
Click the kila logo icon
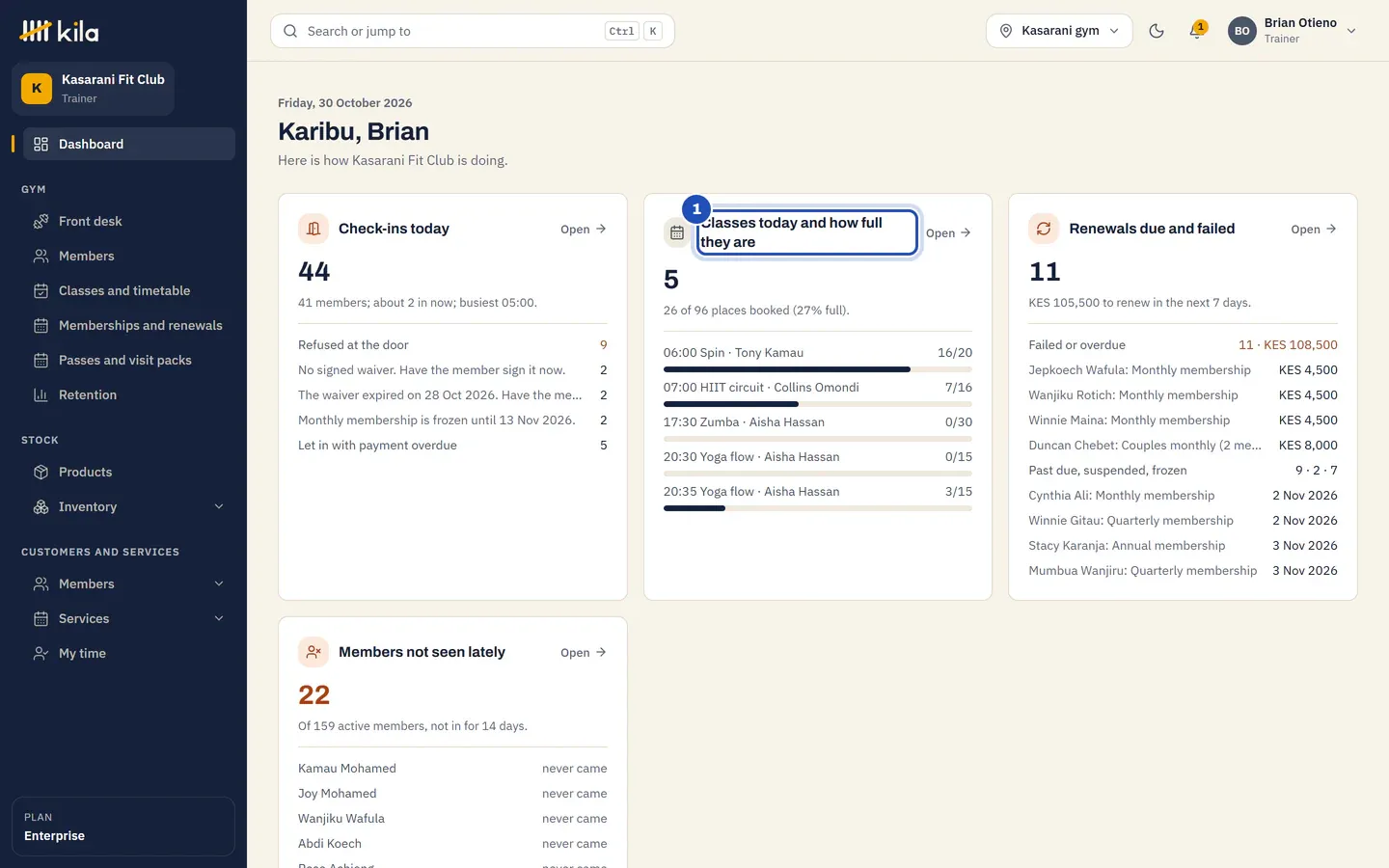35,31
